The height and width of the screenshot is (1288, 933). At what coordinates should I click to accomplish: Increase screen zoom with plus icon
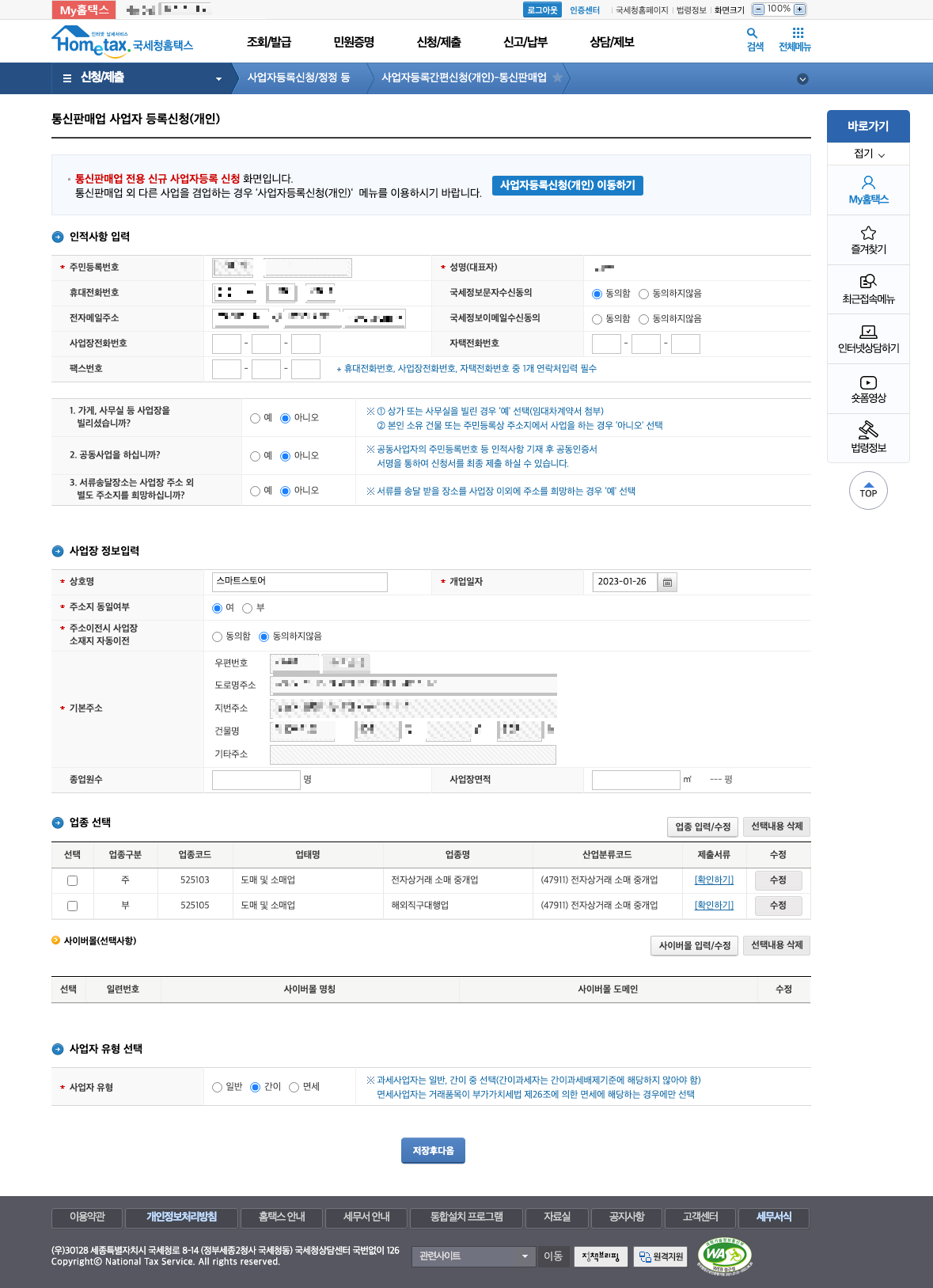coord(799,9)
